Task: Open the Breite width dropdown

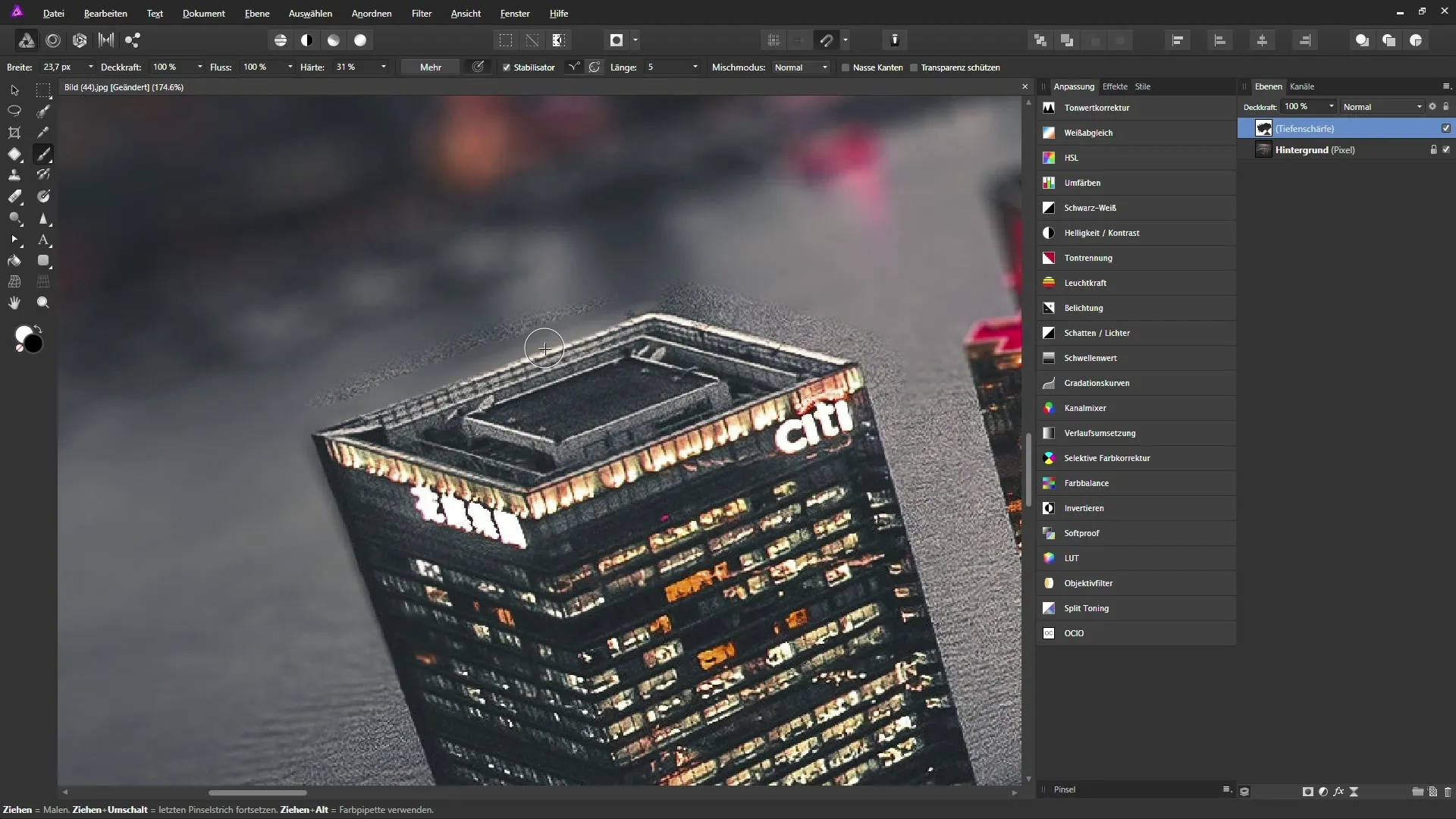Action: [91, 67]
